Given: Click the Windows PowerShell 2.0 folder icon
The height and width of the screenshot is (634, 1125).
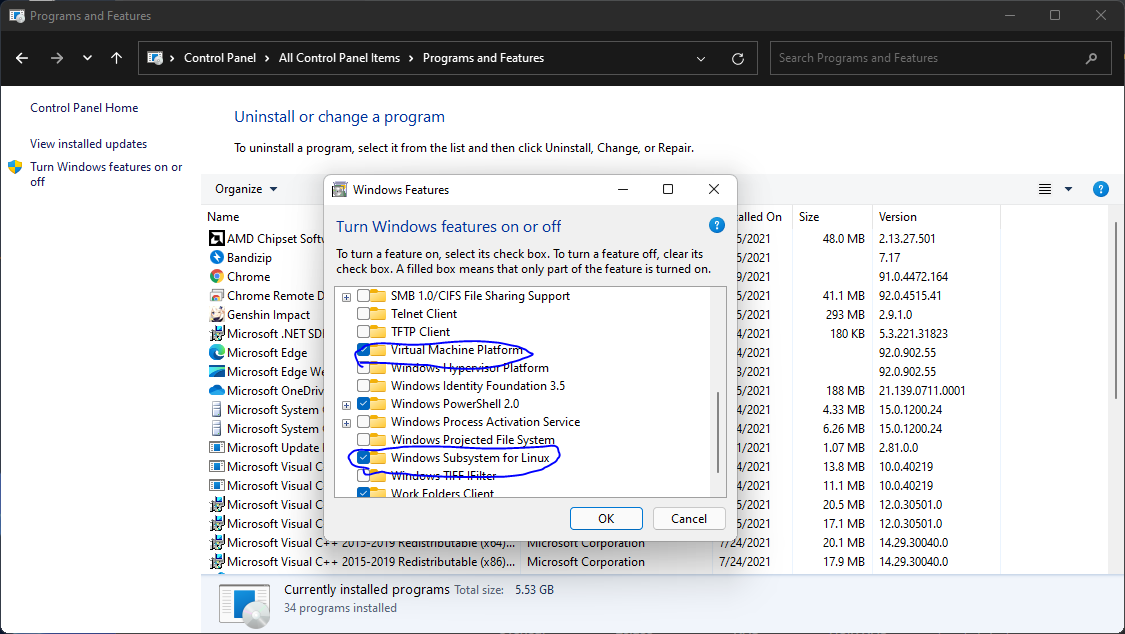Looking at the screenshot, I should tap(378, 404).
